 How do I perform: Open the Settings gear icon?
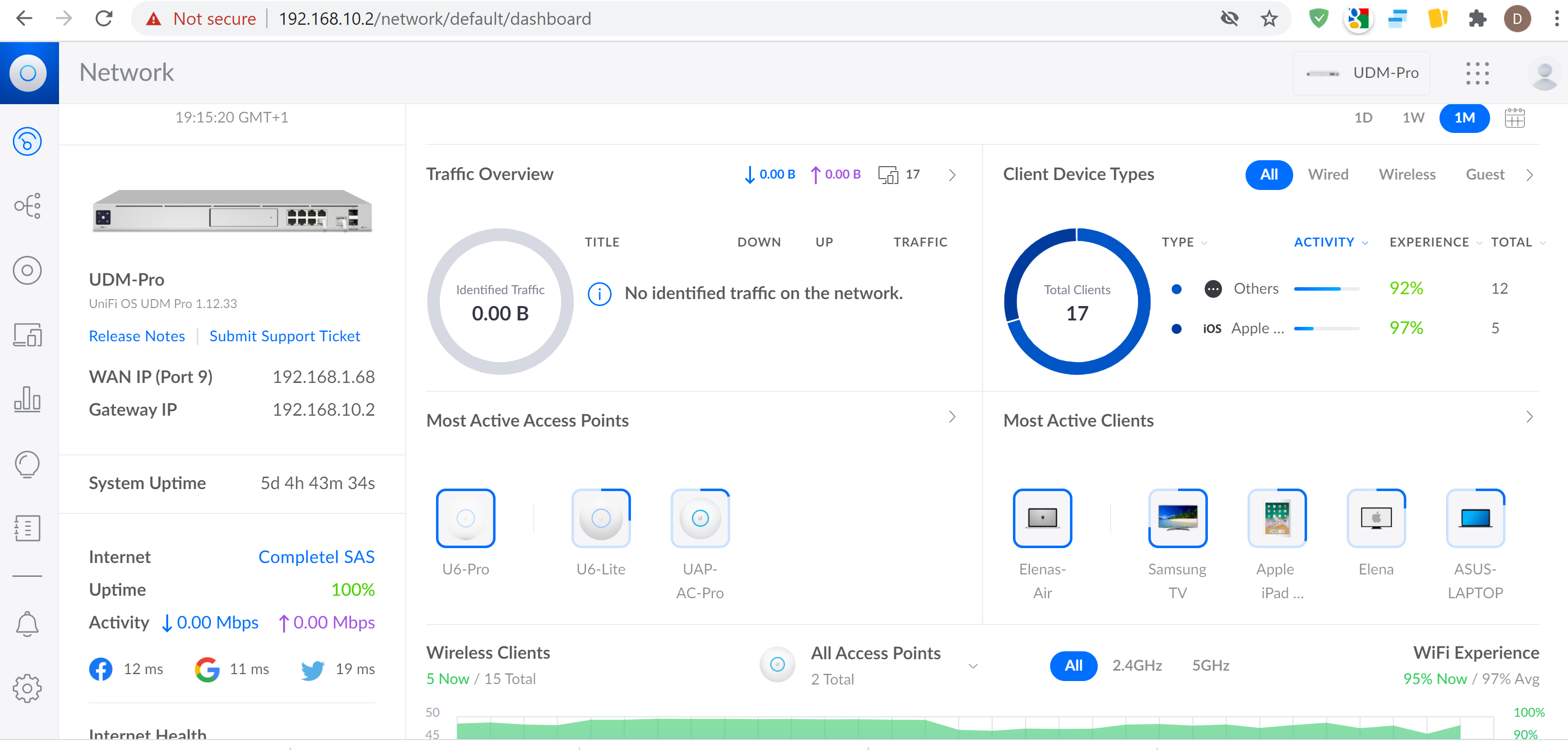click(27, 688)
